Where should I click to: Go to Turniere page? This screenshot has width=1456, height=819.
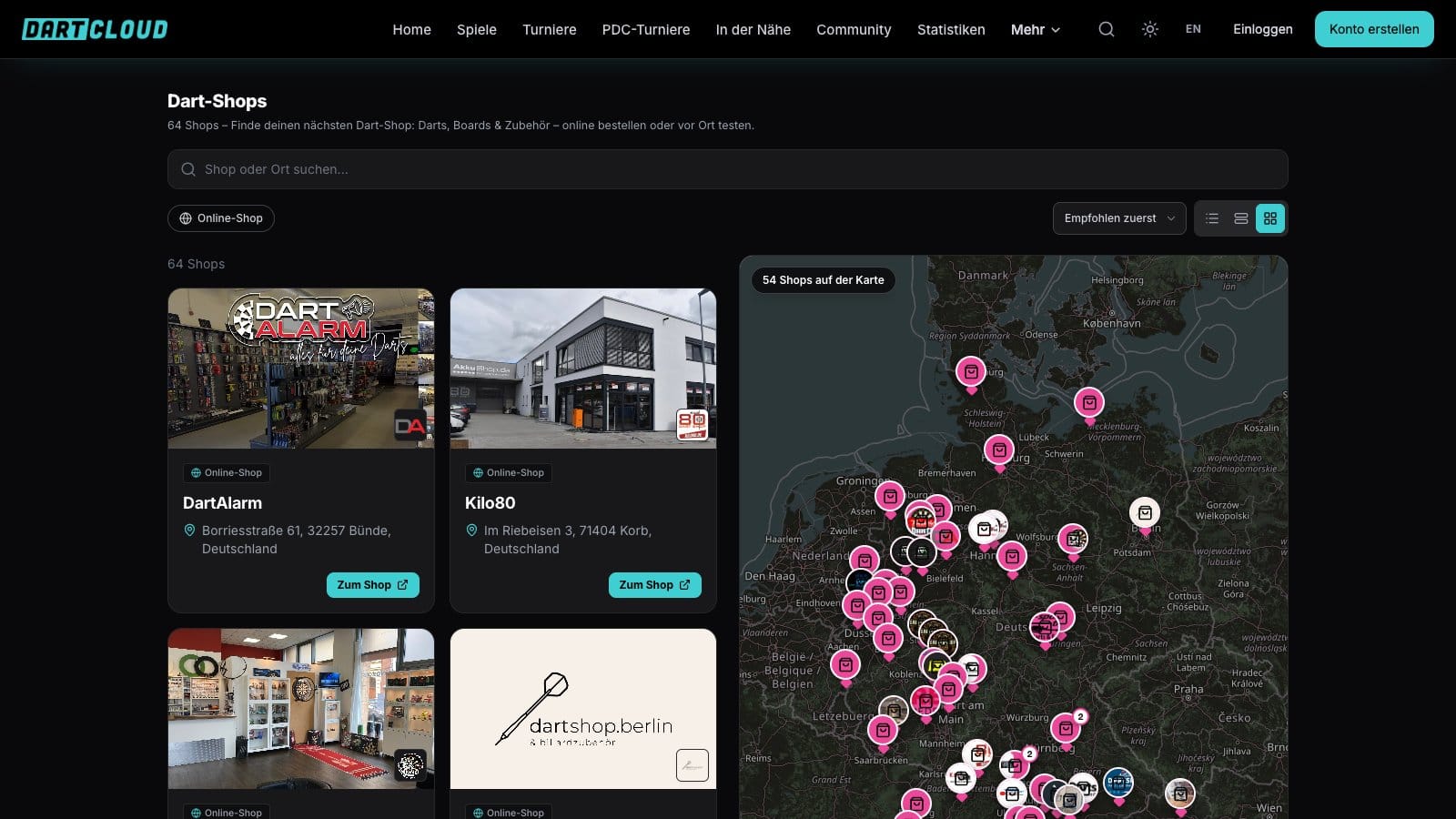click(550, 29)
